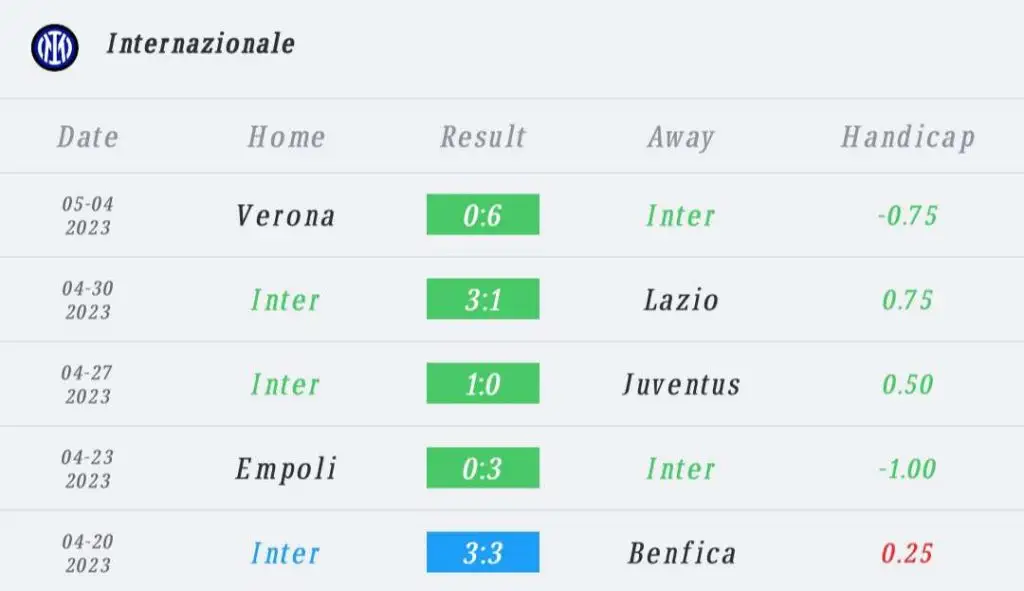View the 0:3 result badge
Screen dimensions: 1024x591
click(x=483, y=467)
